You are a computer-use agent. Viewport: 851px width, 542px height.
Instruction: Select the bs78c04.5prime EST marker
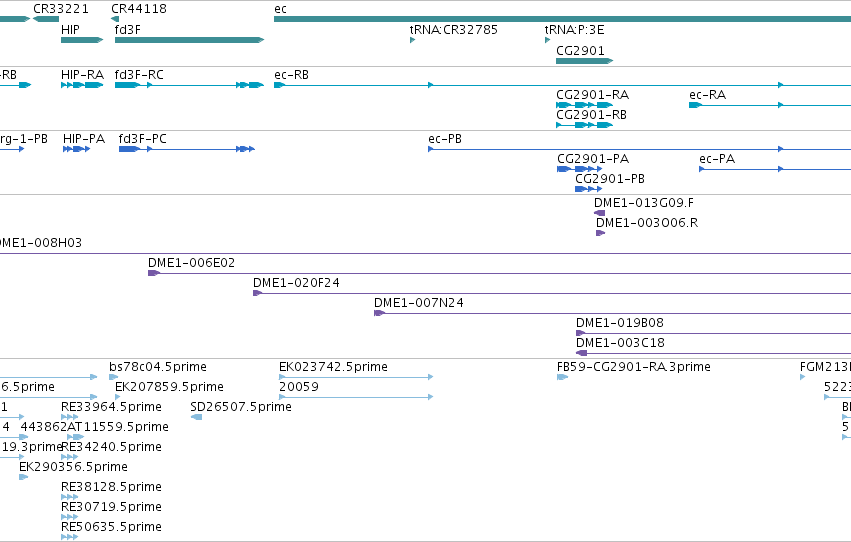coord(113,377)
